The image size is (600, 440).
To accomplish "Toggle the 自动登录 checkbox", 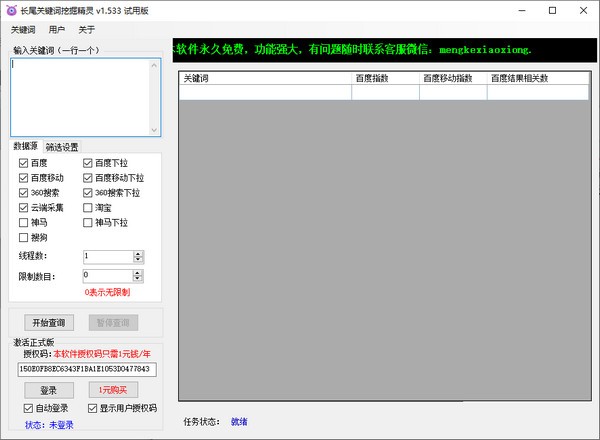I will click(28, 408).
